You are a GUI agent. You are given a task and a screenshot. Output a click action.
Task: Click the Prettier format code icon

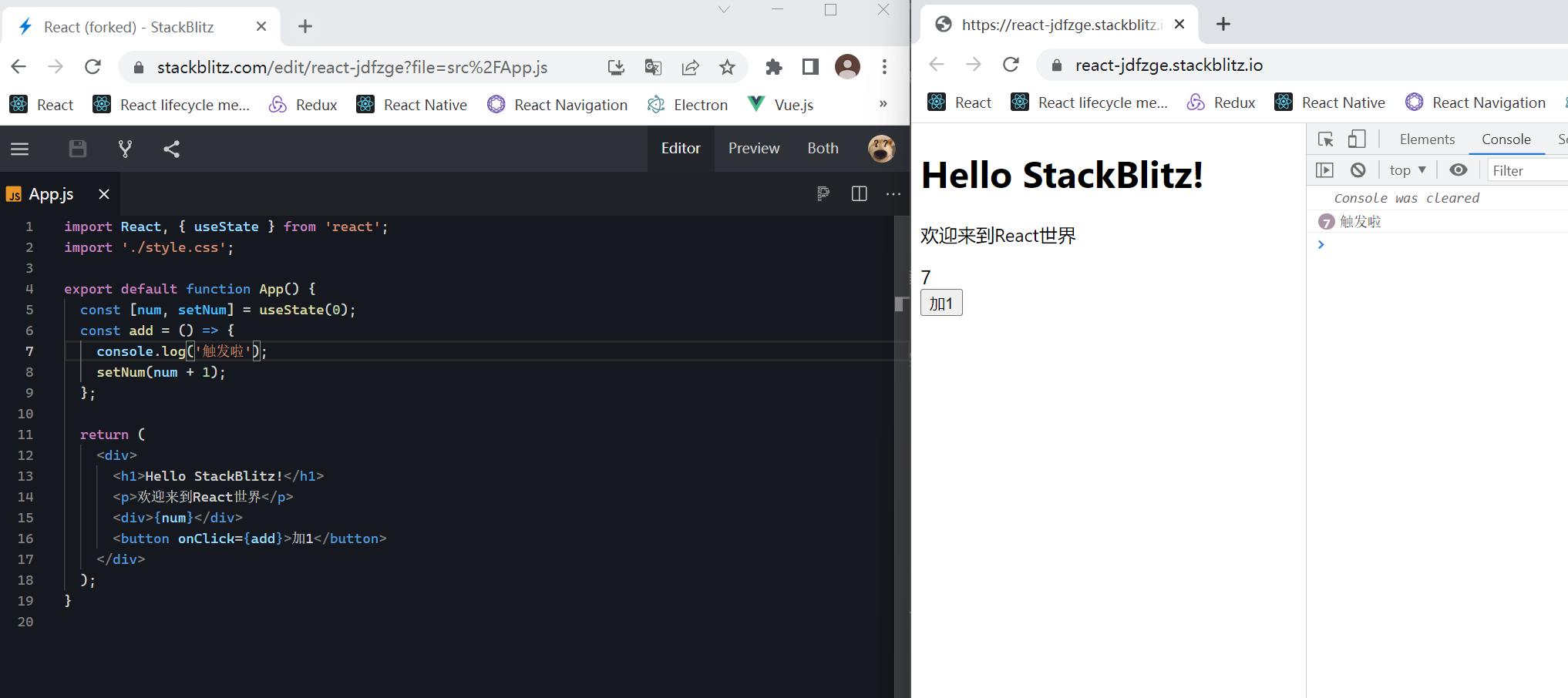click(823, 193)
